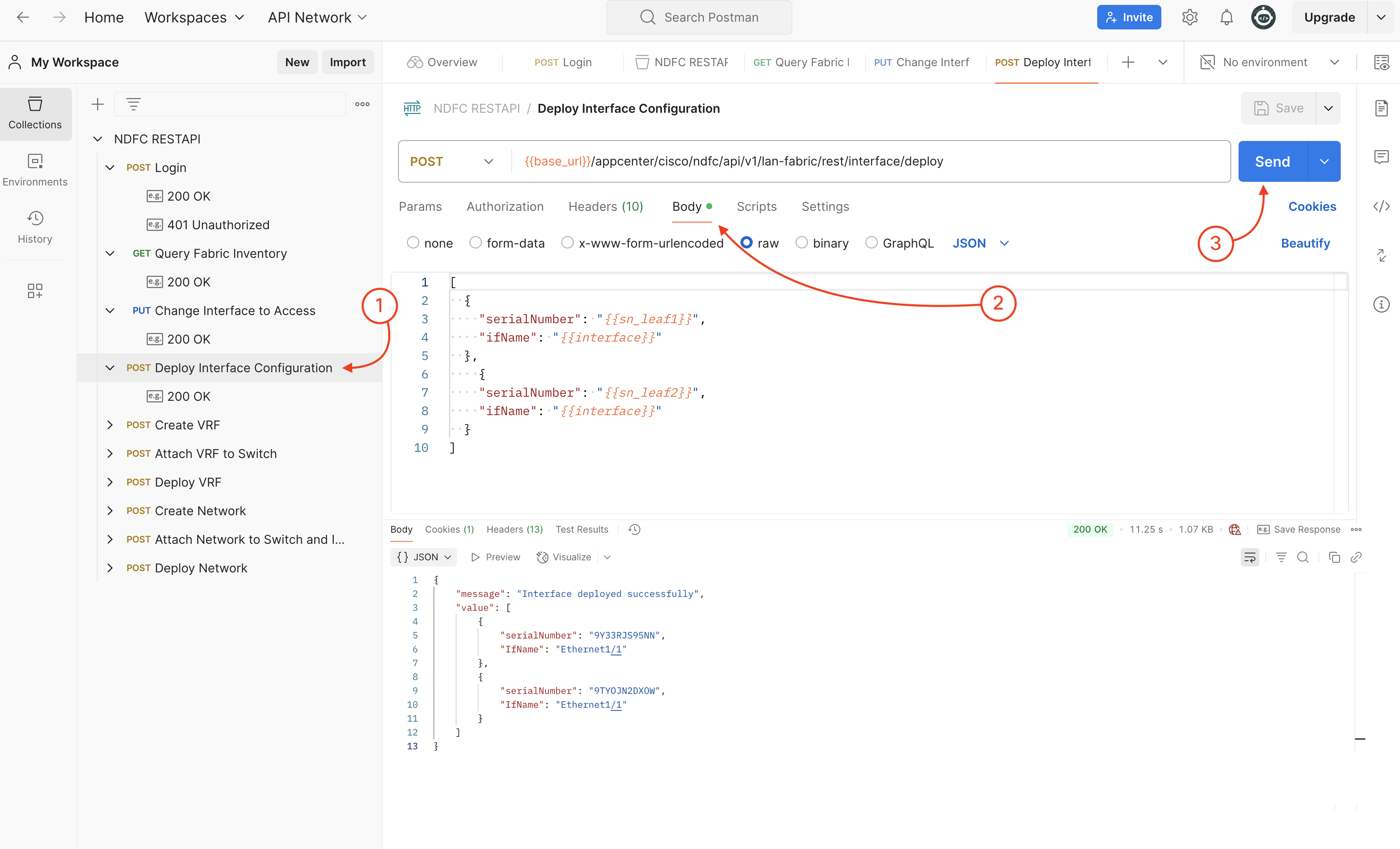Go back with the left arrow icon
The image size is (1400, 849).
tap(23, 18)
